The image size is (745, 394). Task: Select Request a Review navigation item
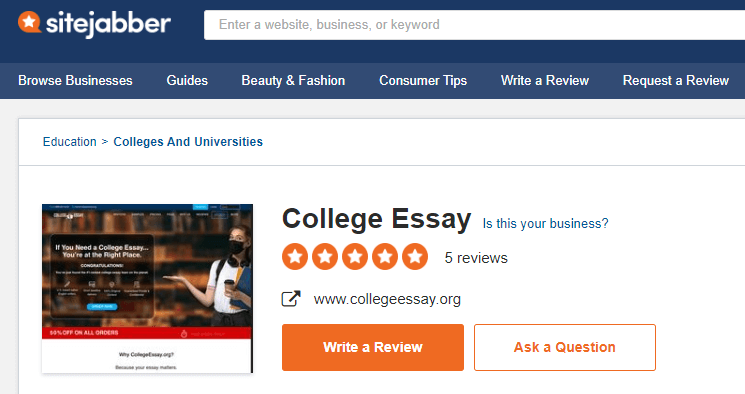tap(676, 80)
